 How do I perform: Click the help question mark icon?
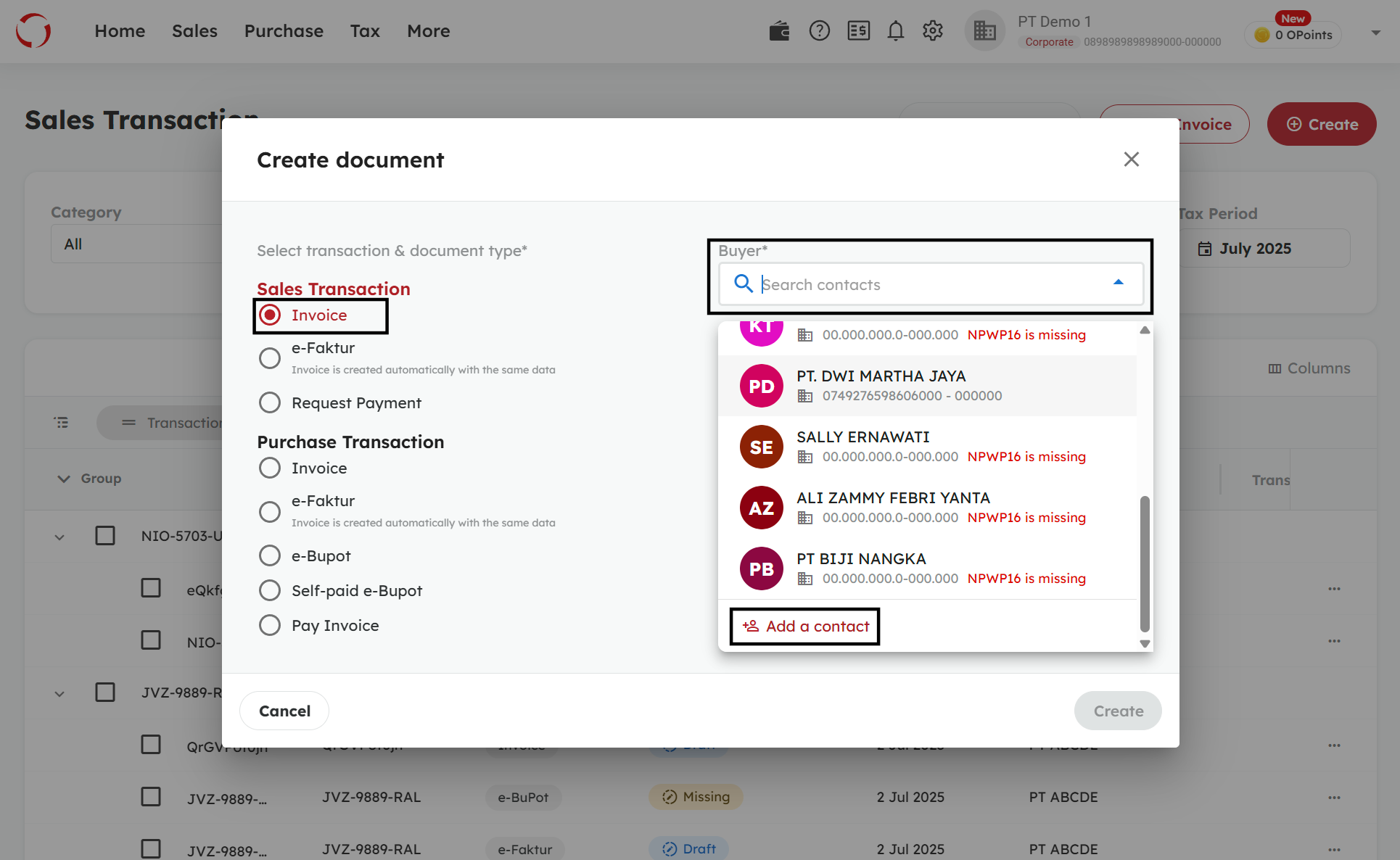point(819,31)
